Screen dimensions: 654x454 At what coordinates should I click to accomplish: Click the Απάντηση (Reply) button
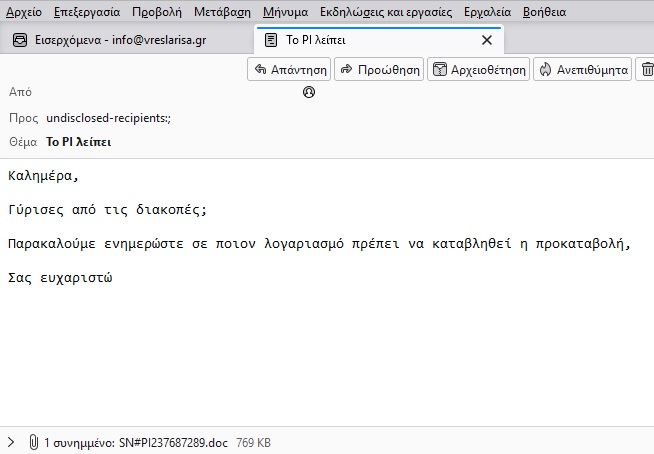tap(289, 70)
